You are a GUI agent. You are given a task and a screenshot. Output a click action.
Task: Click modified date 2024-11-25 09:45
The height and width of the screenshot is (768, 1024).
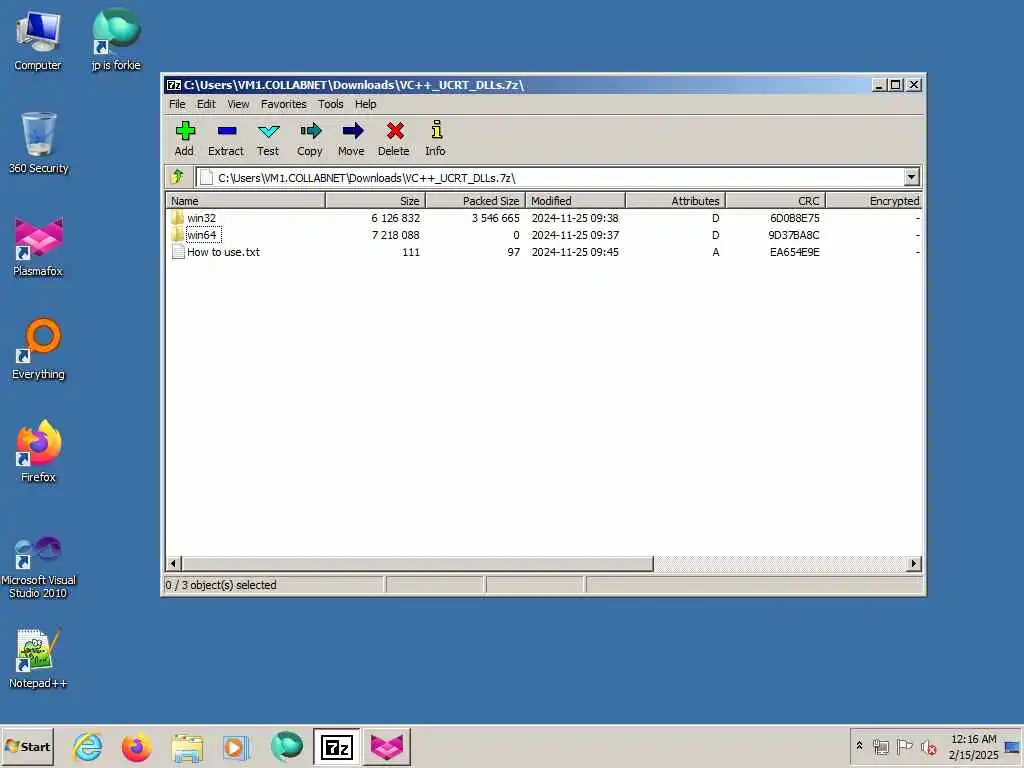point(575,251)
